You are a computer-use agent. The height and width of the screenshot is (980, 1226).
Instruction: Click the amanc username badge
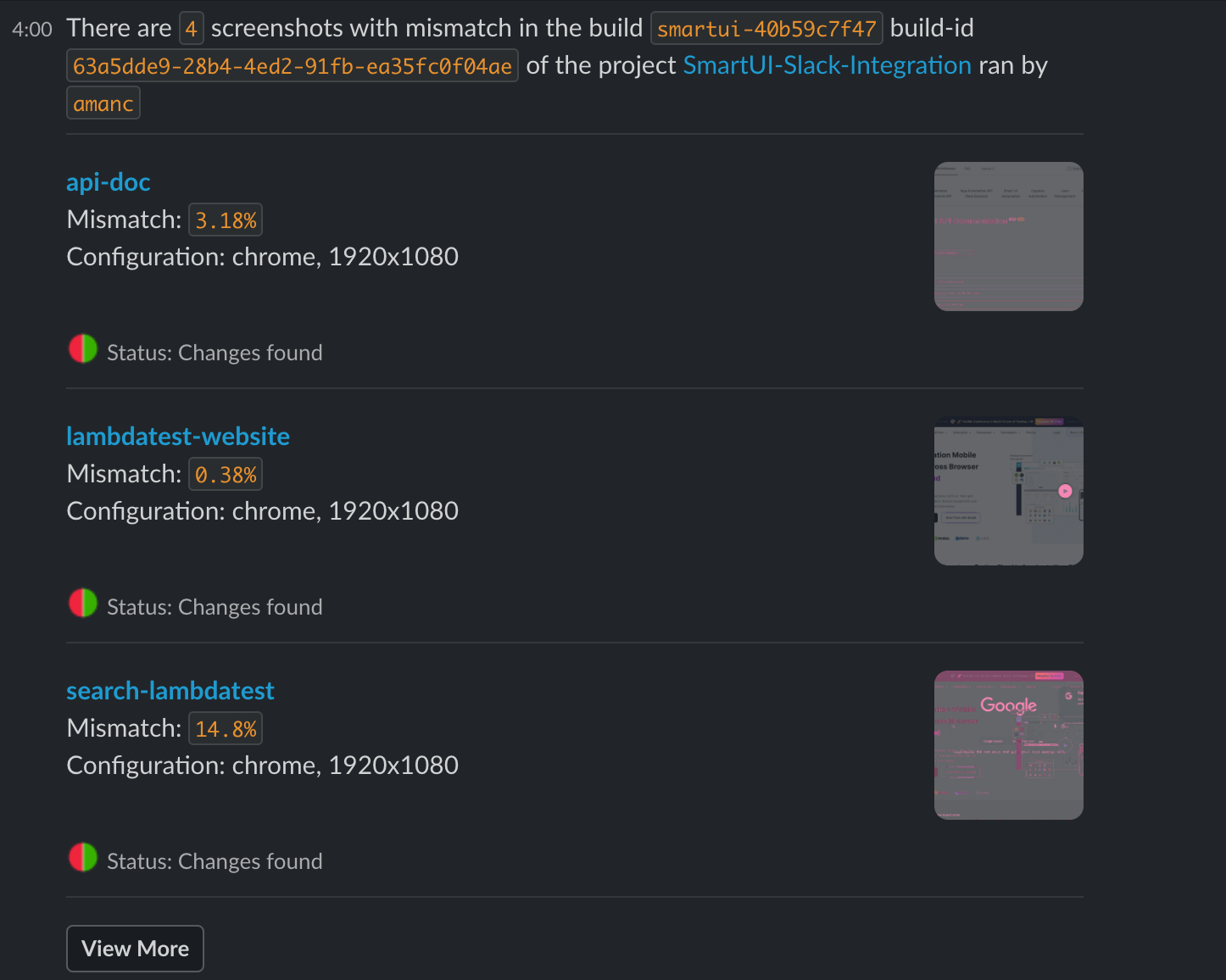coord(103,103)
